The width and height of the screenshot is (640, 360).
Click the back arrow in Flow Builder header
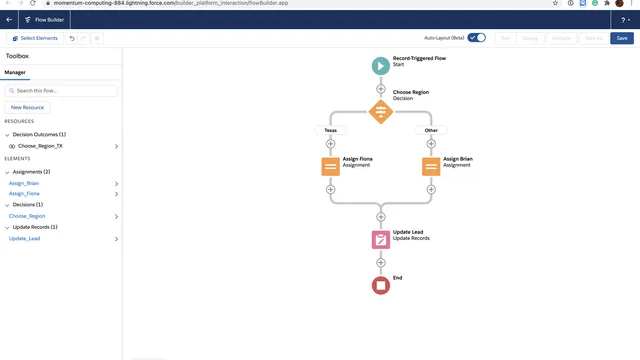(x=9, y=20)
